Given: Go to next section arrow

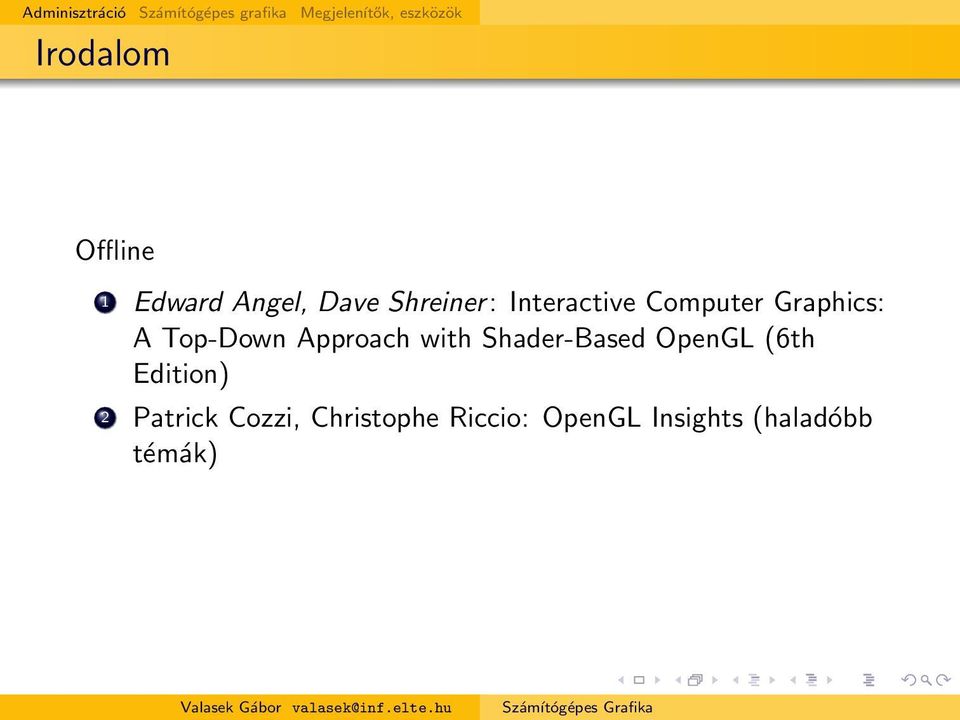Looking at the screenshot, I should 830,680.
